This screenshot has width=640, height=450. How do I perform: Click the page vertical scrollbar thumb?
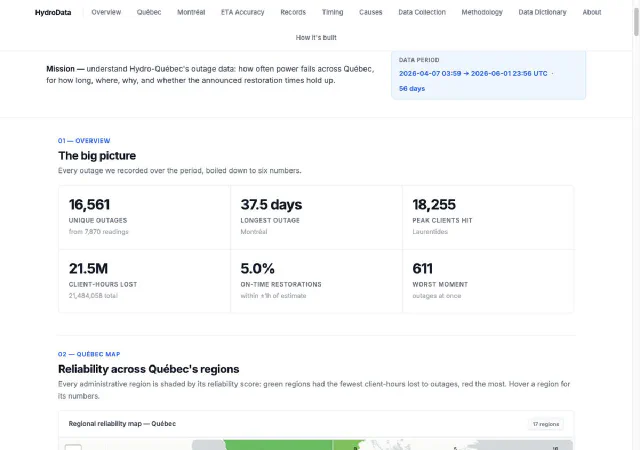tap(636, 21)
